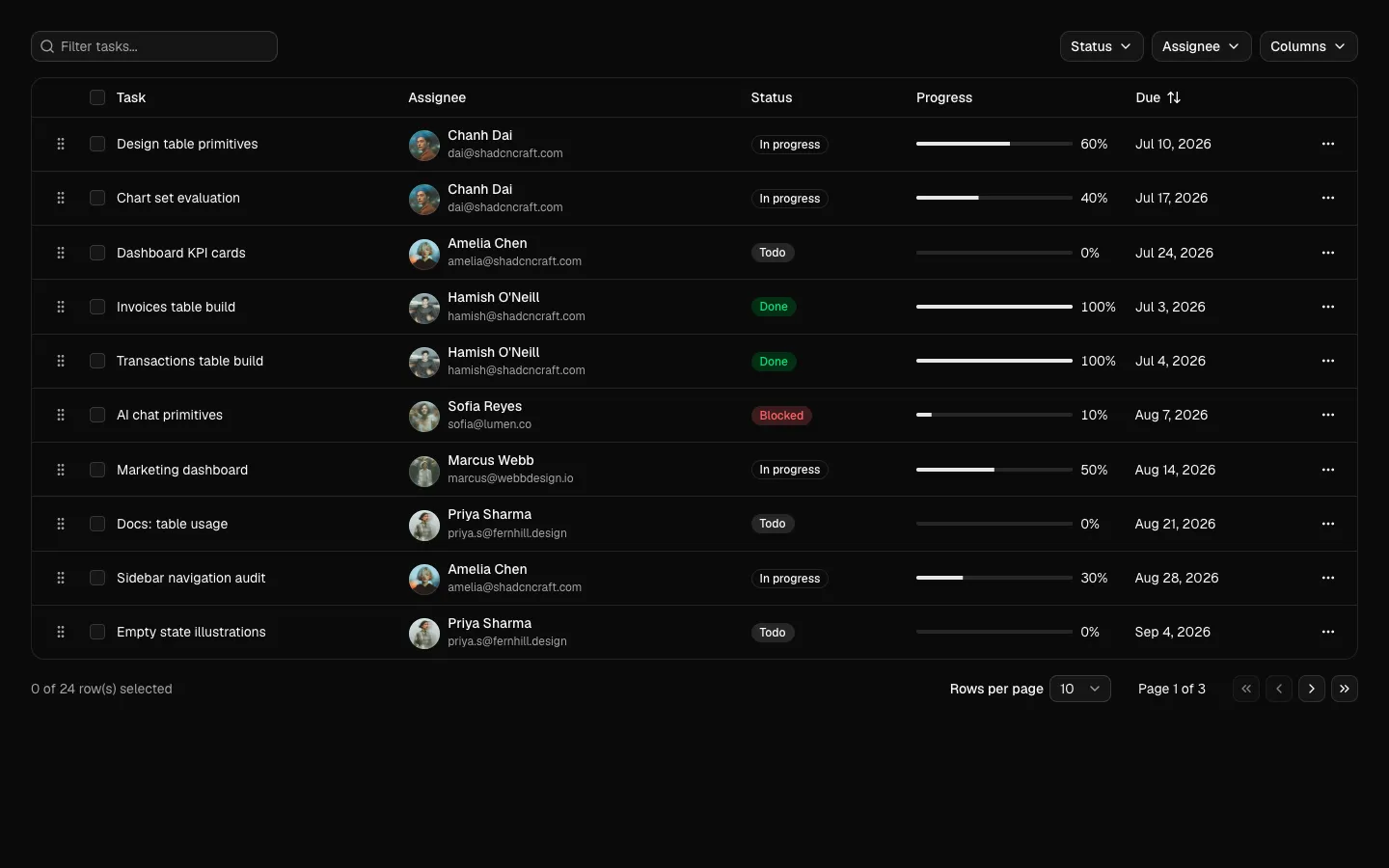Click the due date Aug 28, 2026
The height and width of the screenshot is (868, 1389).
click(1177, 578)
